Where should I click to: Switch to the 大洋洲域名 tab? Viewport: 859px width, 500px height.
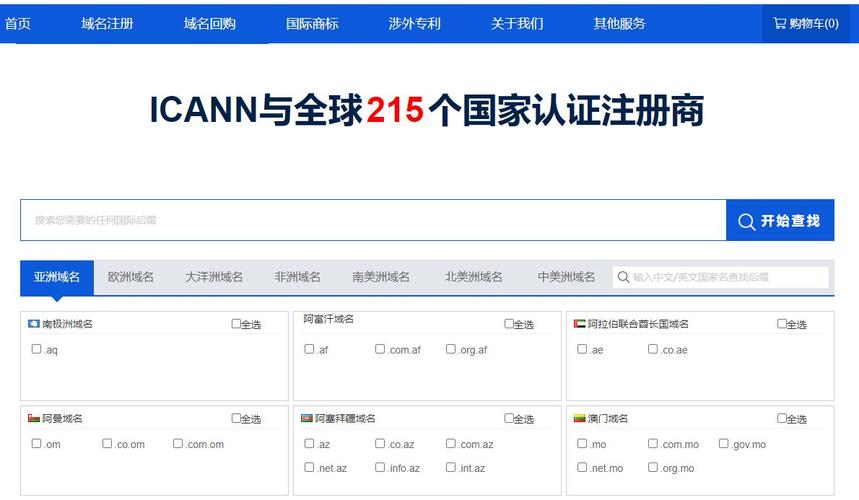pyautogui.click(x=214, y=277)
